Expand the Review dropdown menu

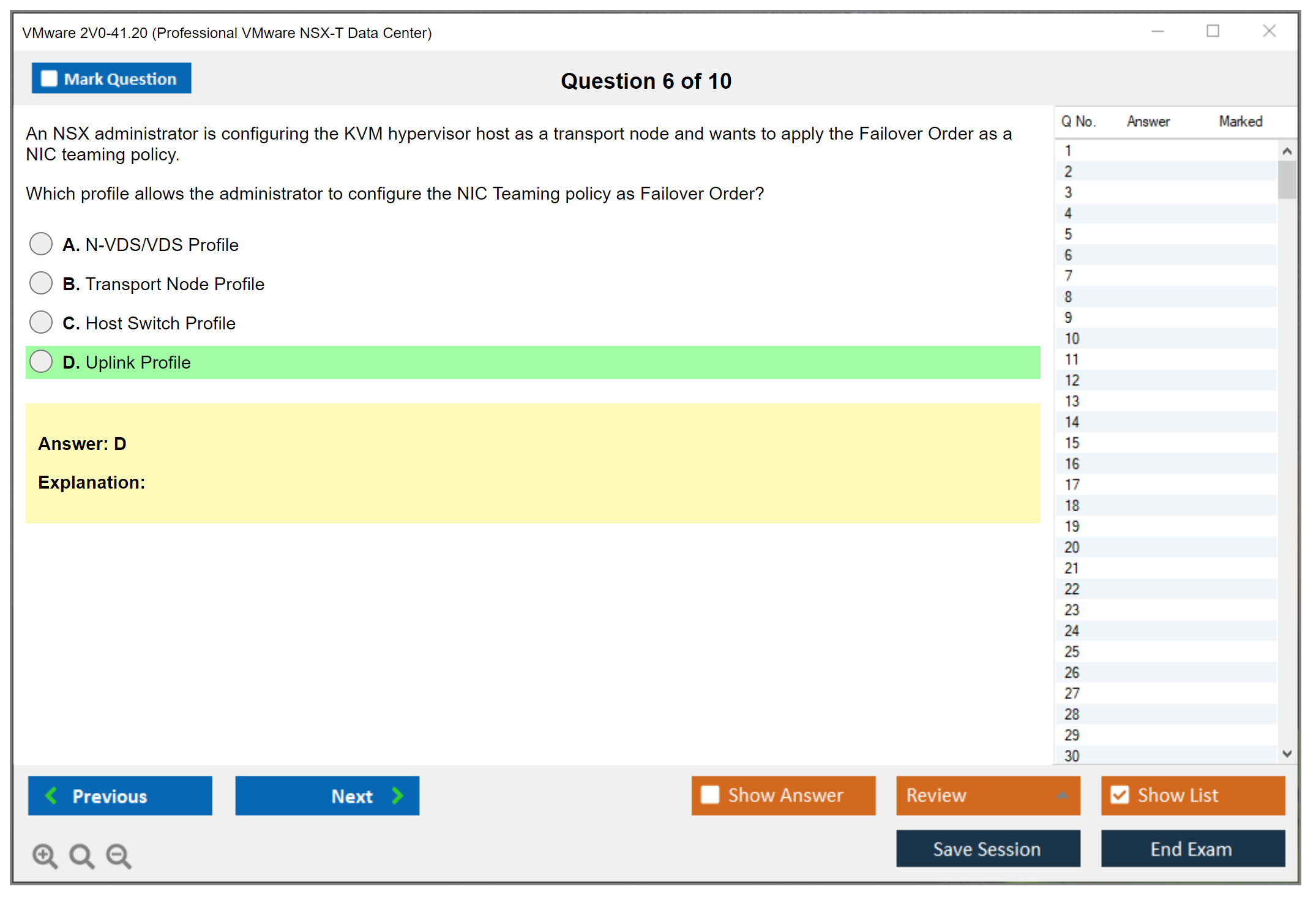click(x=1062, y=795)
